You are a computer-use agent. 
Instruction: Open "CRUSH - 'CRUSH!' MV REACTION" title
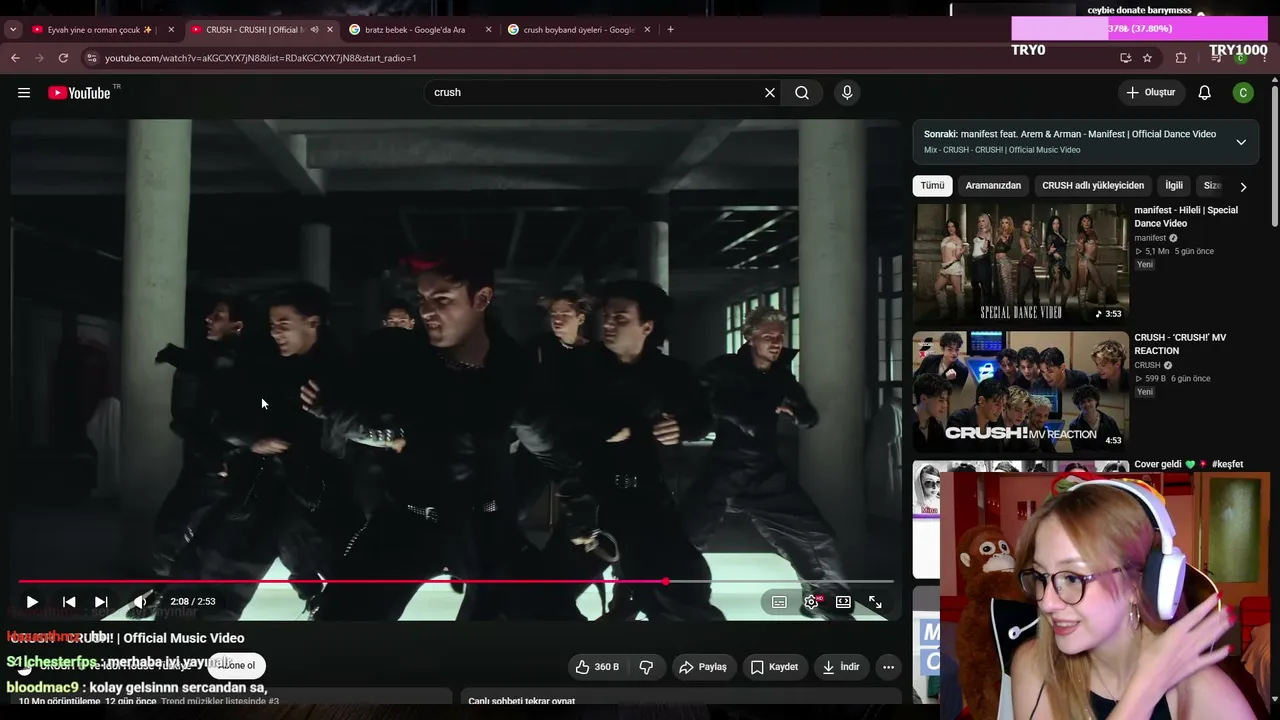[x=1180, y=344]
